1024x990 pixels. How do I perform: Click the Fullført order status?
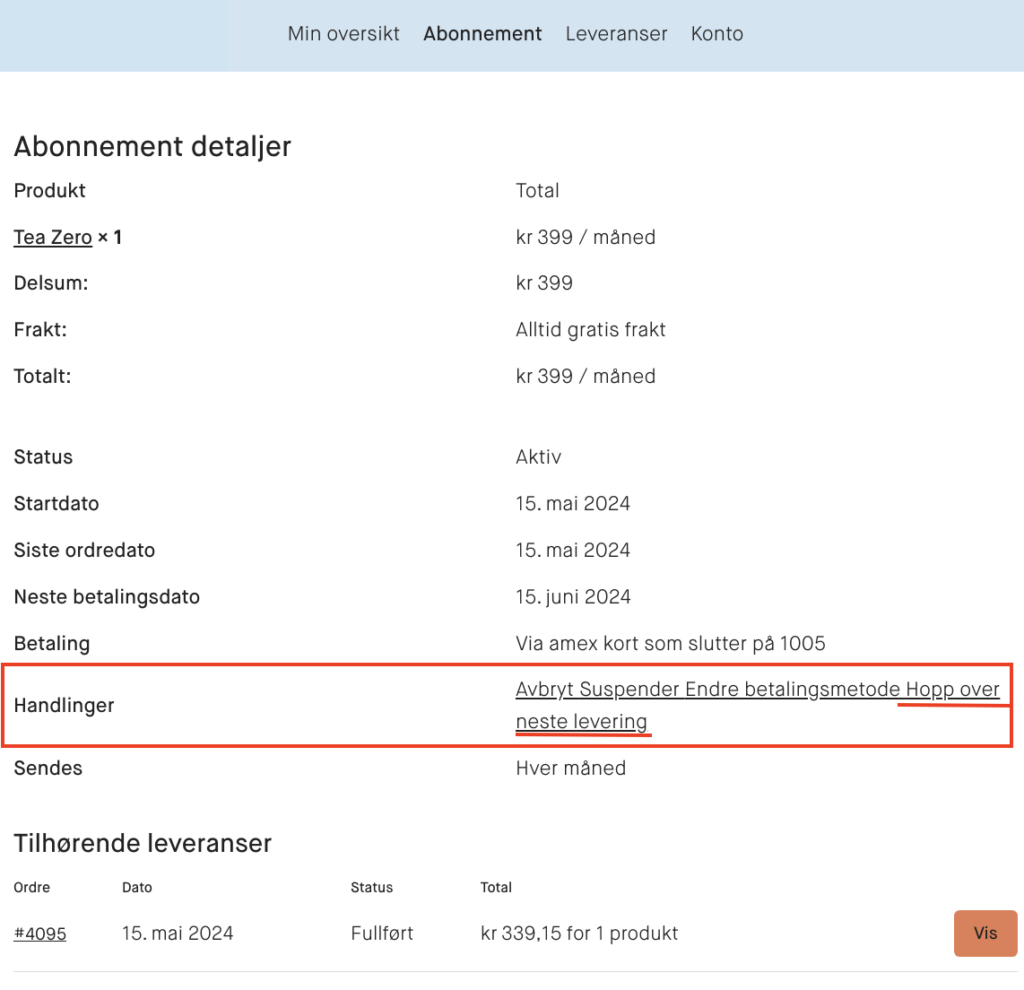coord(381,934)
